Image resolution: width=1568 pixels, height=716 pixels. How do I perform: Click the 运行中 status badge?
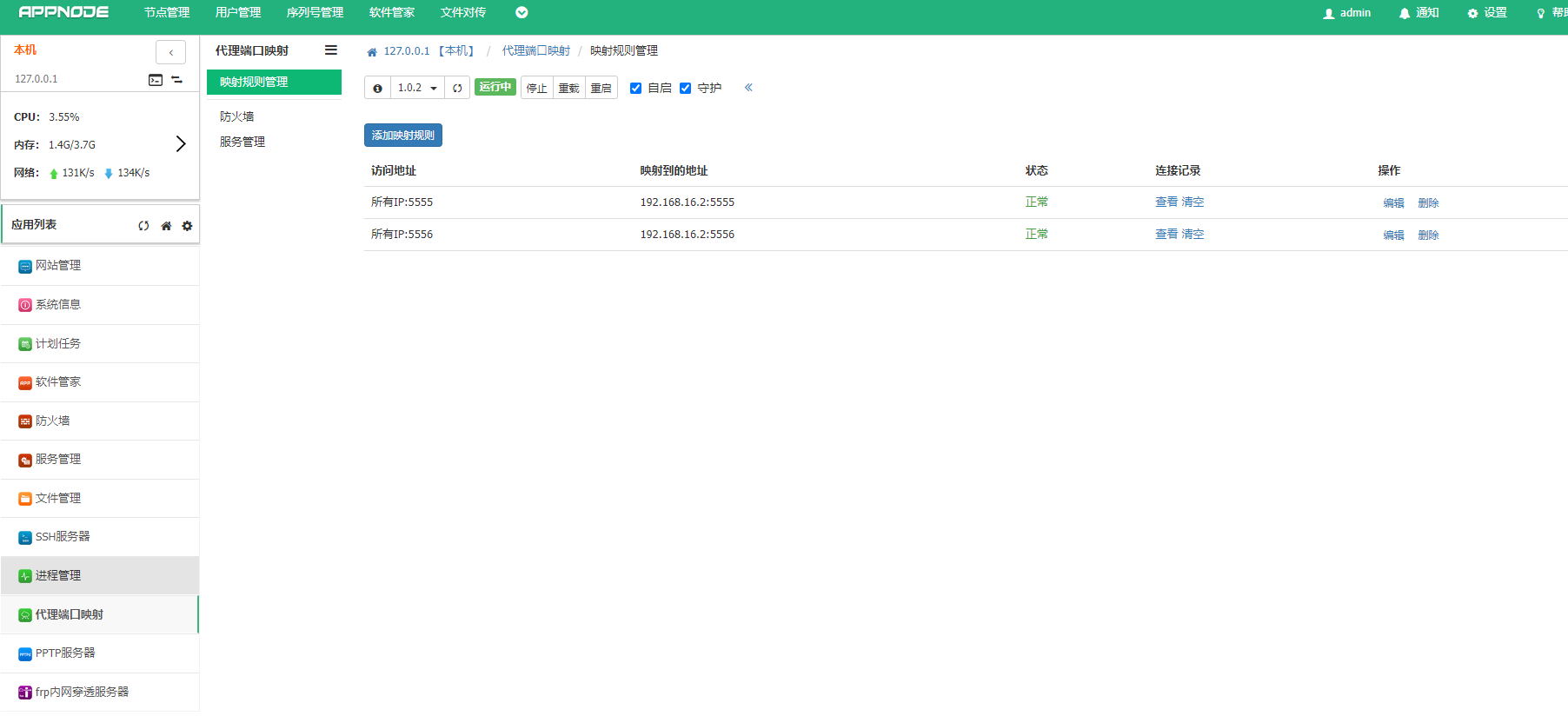tap(495, 87)
